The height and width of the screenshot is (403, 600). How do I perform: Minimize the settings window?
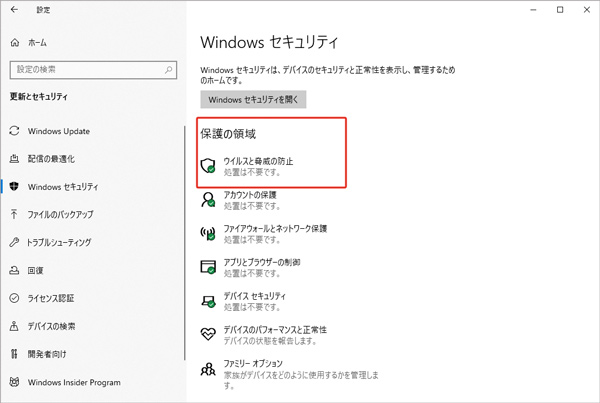click(533, 10)
